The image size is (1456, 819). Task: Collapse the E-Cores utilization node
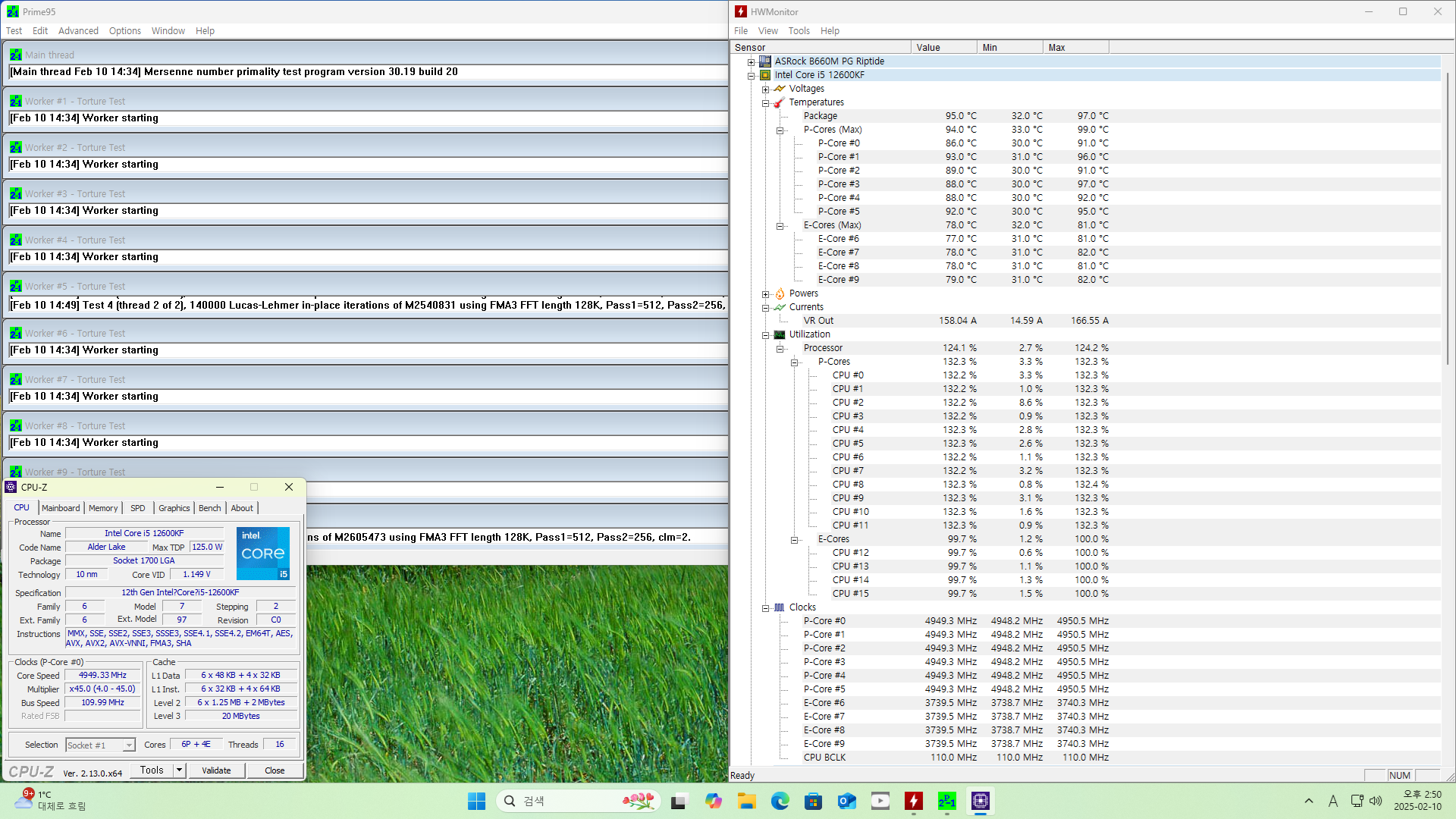coord(794,540)
